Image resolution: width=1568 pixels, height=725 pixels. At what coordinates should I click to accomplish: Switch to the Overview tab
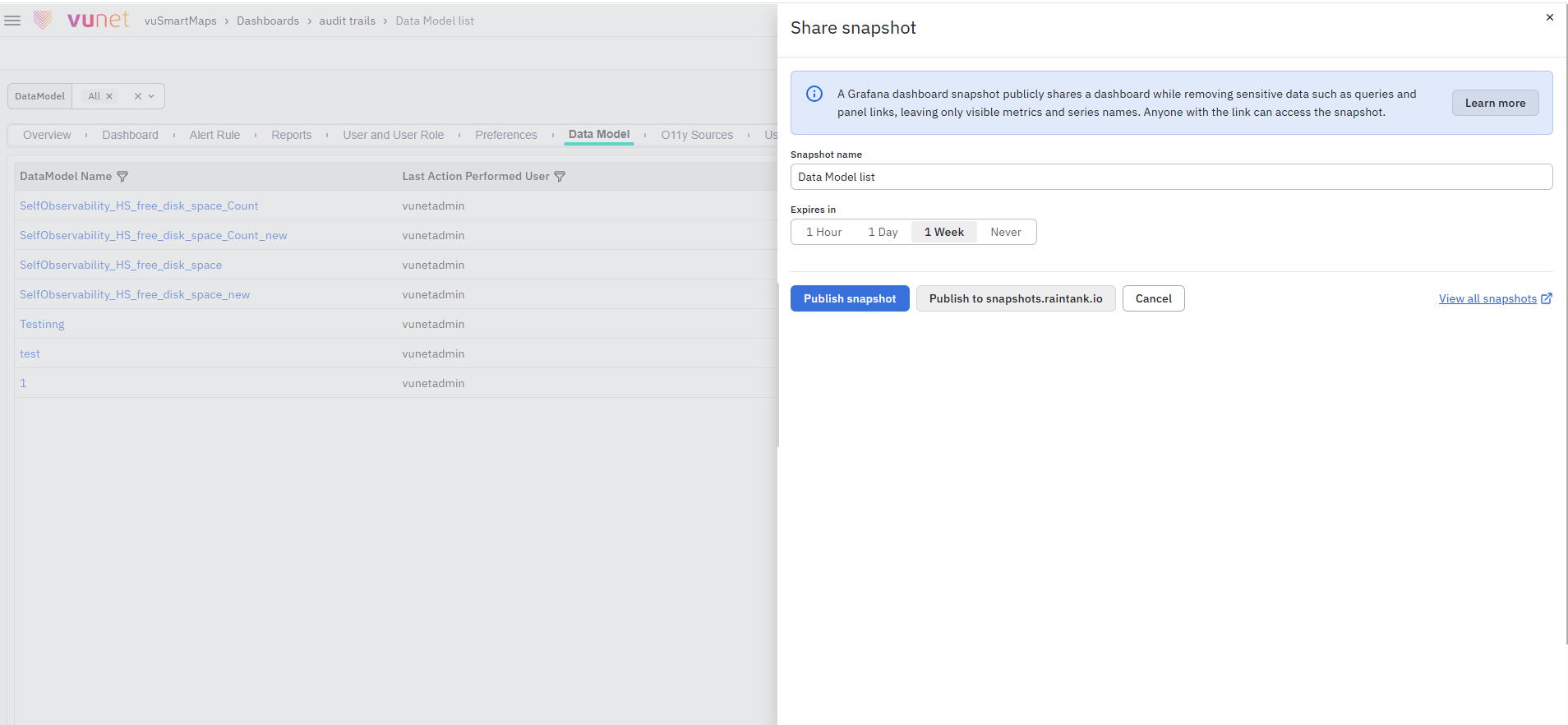click(47, 135)
